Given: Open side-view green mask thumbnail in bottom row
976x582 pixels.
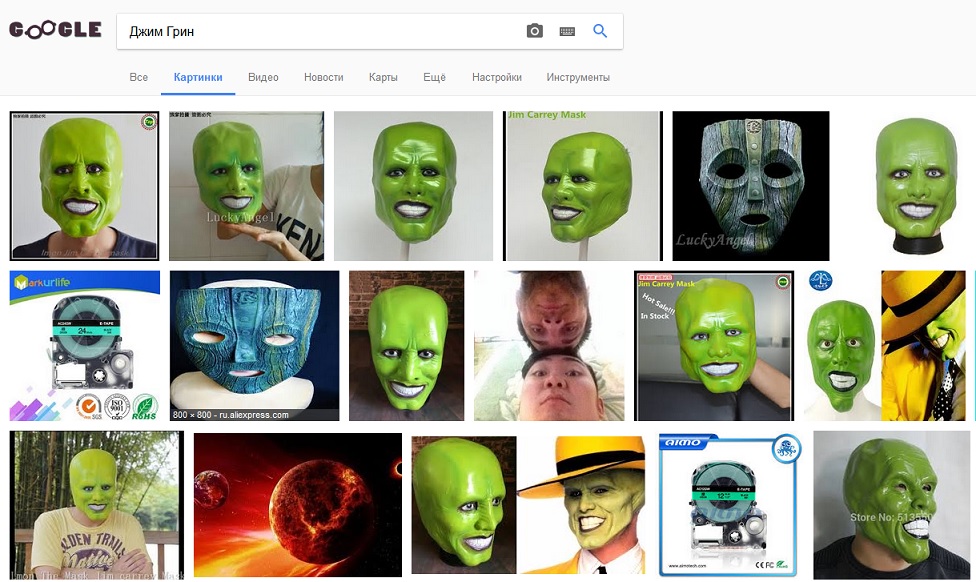Looking at the screenshot, I should pos(464,505).
